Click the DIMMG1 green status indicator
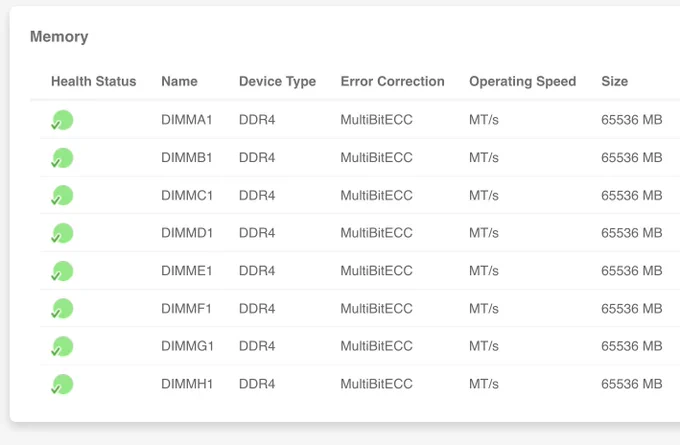This screenshot has width=680, height=445. (62, 347)
